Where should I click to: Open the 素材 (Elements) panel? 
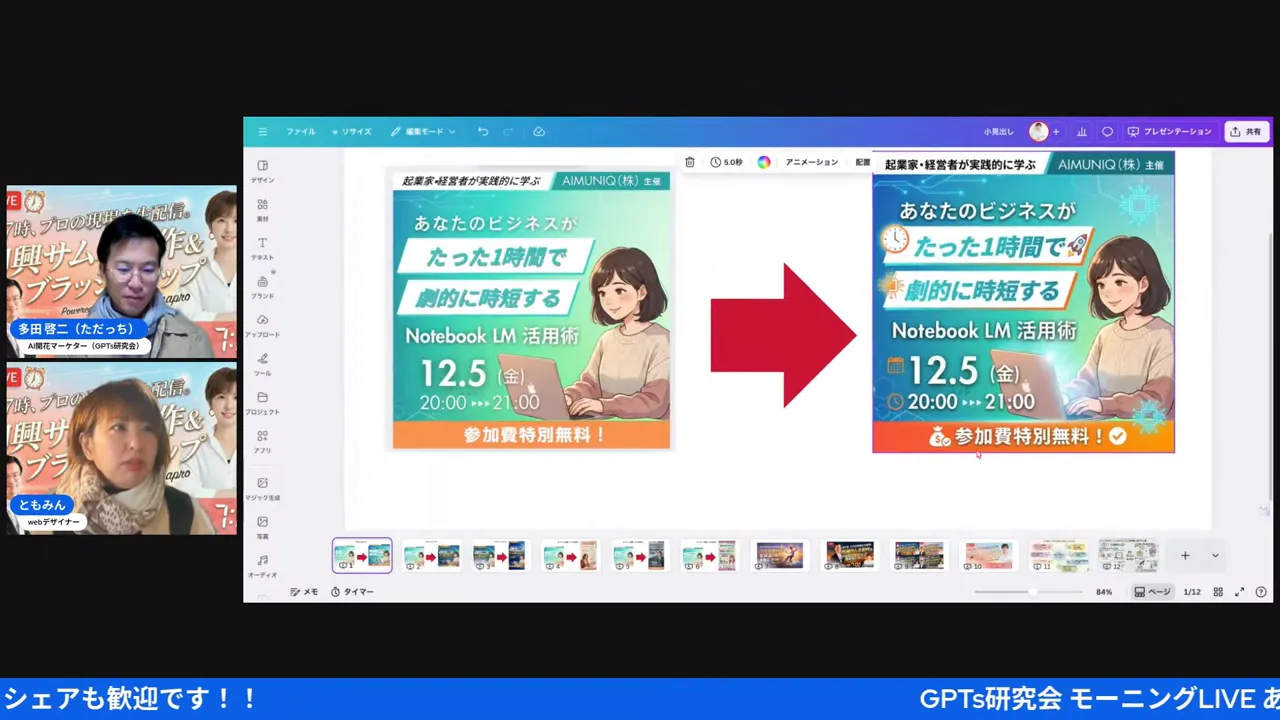(x=262, y=211)
